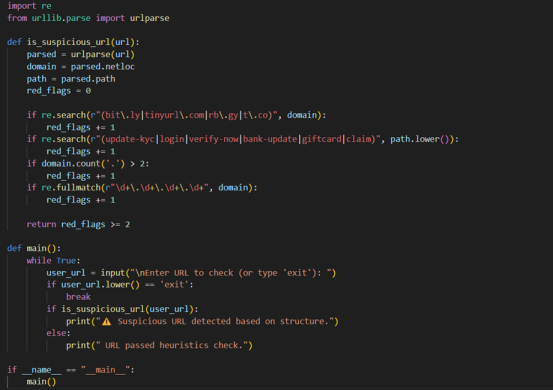The height and width of the screenshot is (390, 553).
Task: Click 't\.co' in the shortener regex
Action: pos(255,115)
